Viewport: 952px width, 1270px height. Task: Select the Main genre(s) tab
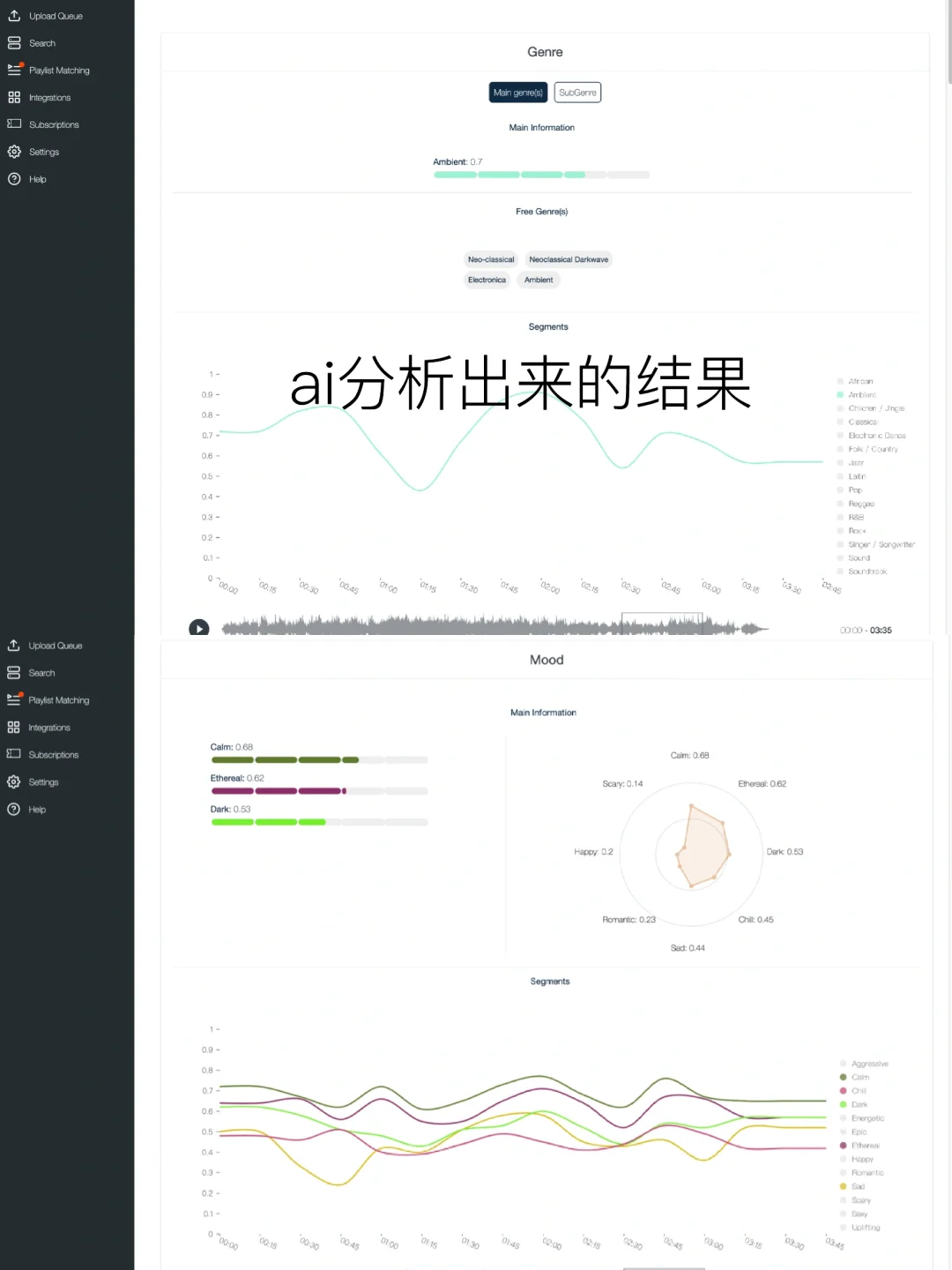[x=517, y=92]
